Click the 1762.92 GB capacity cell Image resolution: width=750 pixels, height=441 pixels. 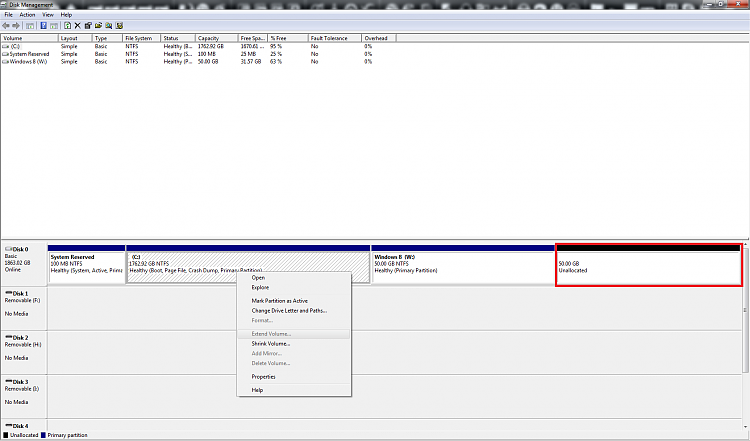tap(210, 46)
